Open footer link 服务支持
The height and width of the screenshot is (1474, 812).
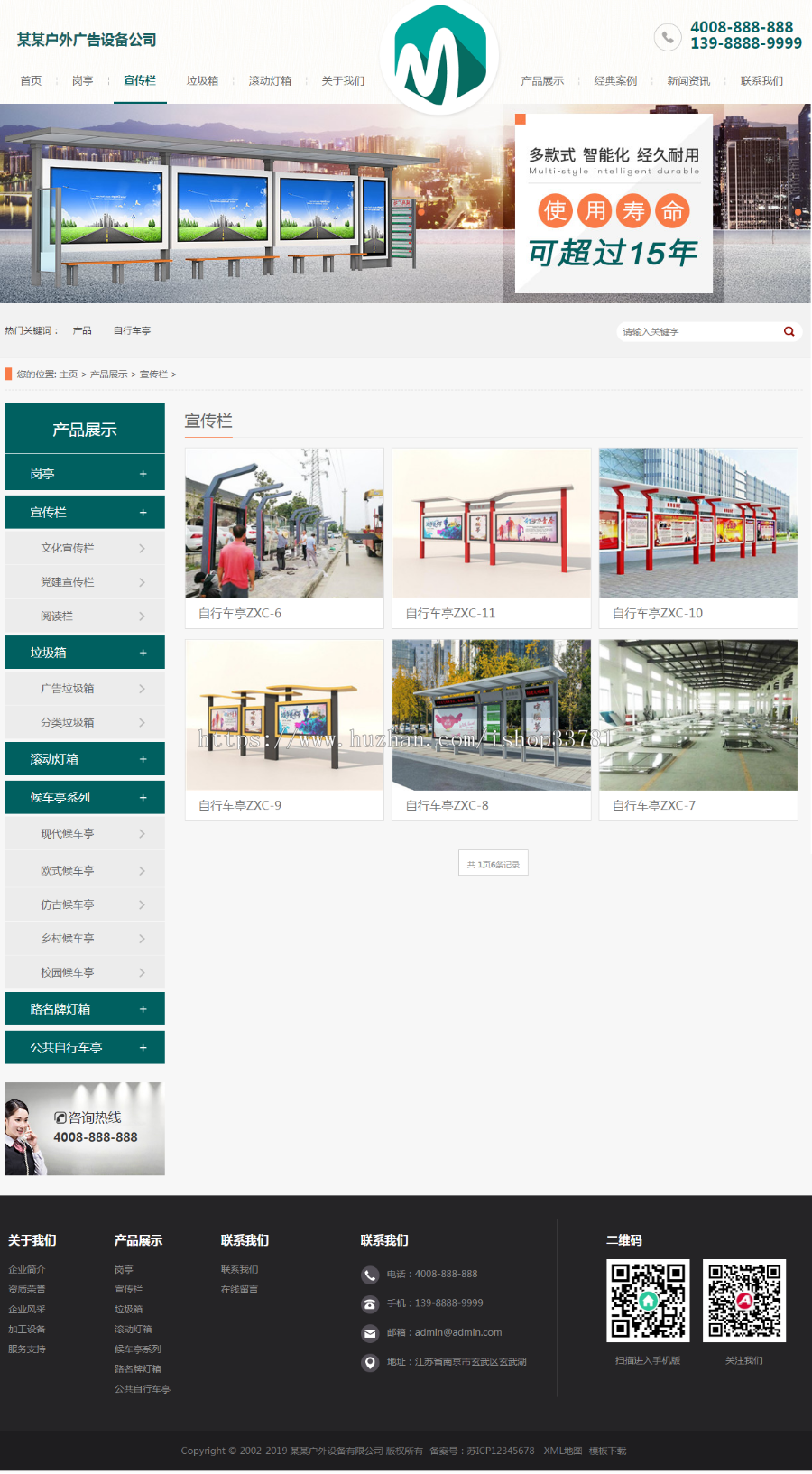point(27,1349)
